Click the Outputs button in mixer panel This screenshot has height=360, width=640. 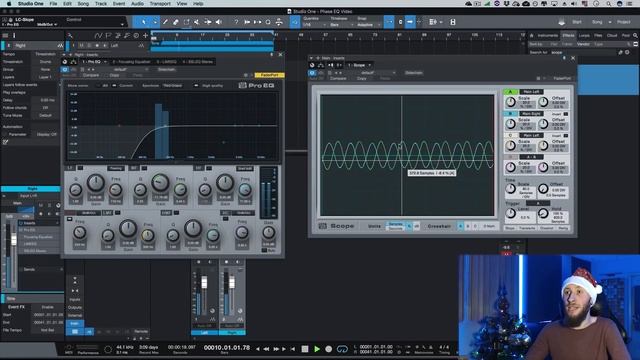click(75, 307)
